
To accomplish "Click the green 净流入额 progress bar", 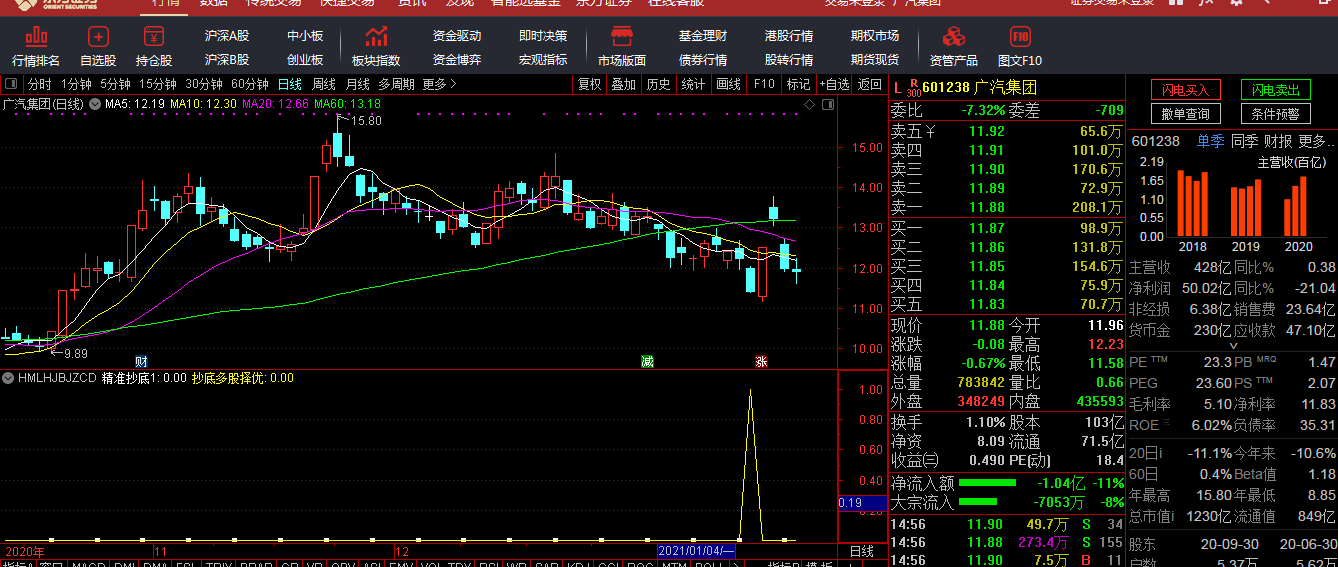I will click(986, 484).
